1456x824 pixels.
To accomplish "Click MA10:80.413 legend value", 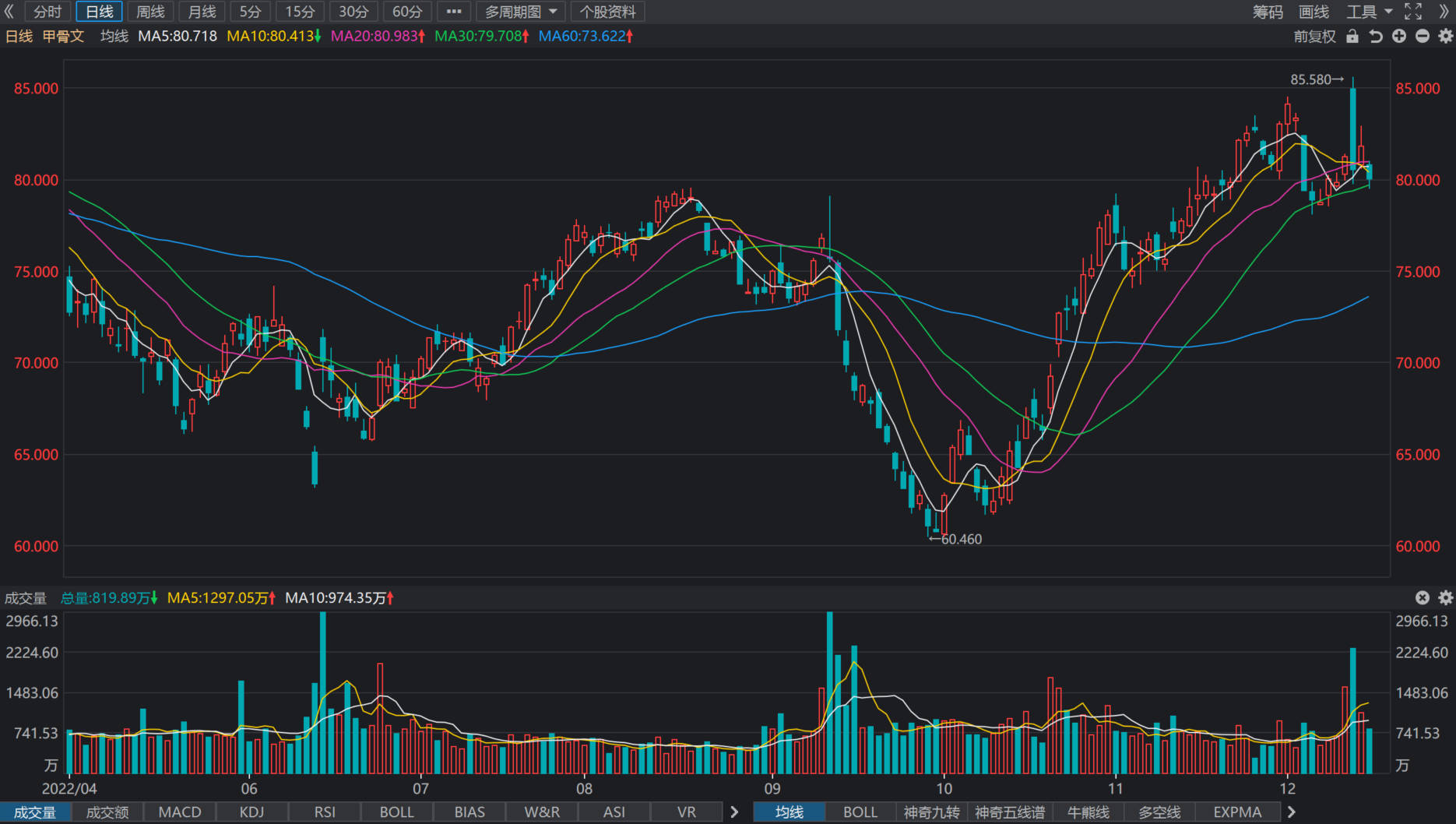I will pos(273,37).
